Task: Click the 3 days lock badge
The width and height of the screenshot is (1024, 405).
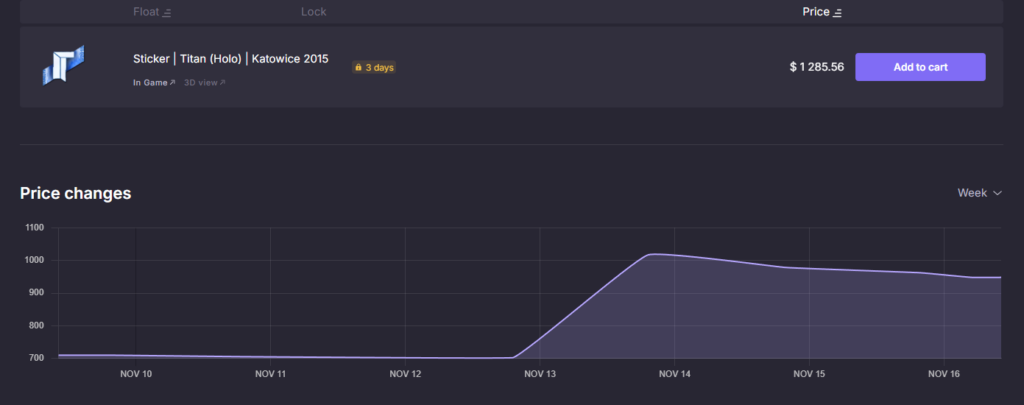Action: (x=374, y=68)
